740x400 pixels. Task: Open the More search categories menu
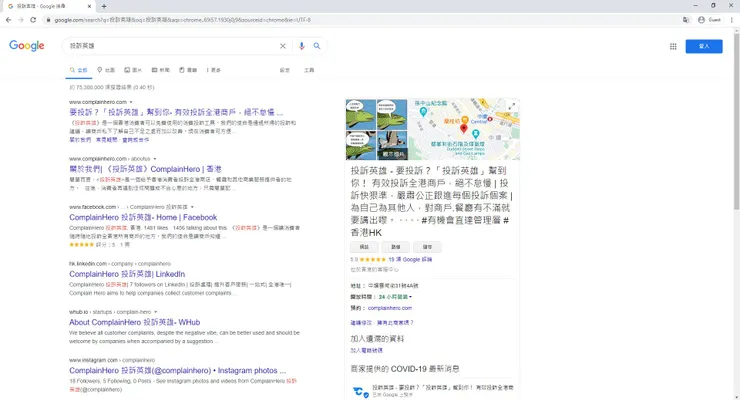pyautogui.click(x=213, y=70)
